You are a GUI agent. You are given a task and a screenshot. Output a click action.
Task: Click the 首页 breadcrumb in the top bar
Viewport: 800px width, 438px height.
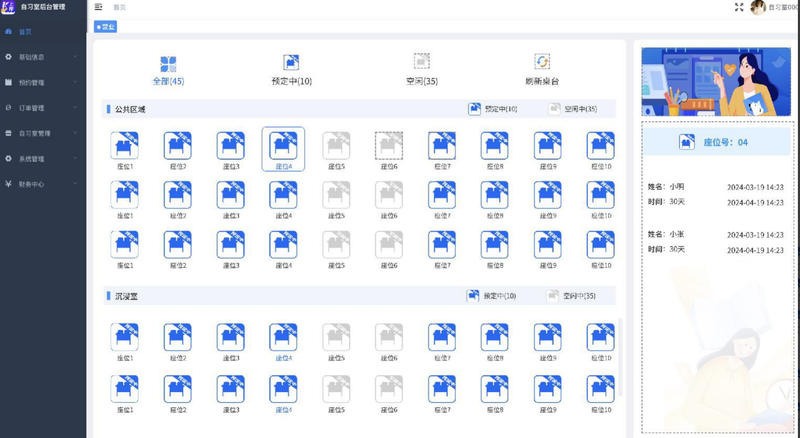(119, 7)
